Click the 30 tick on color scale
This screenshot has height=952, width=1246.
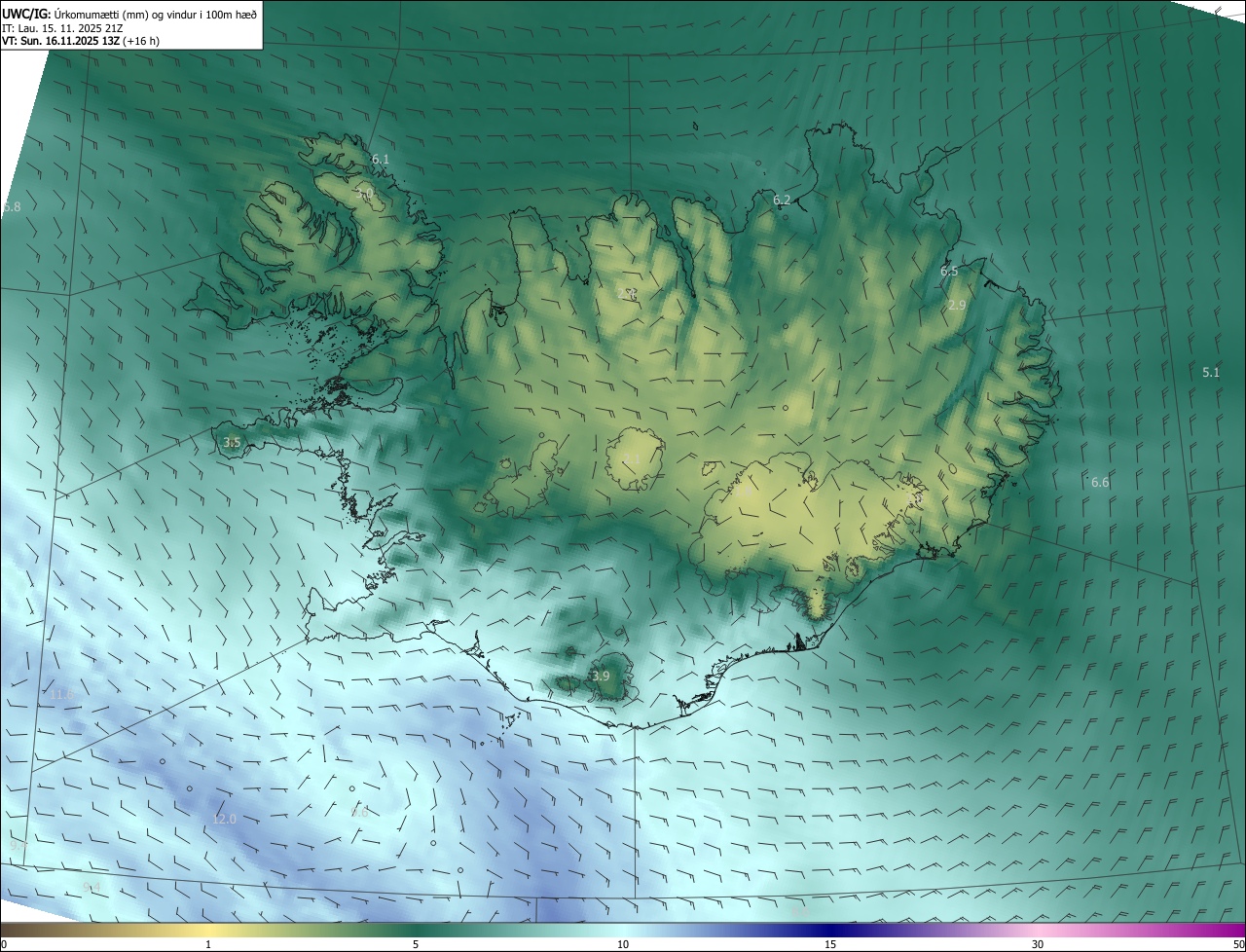coord(1038,944)
